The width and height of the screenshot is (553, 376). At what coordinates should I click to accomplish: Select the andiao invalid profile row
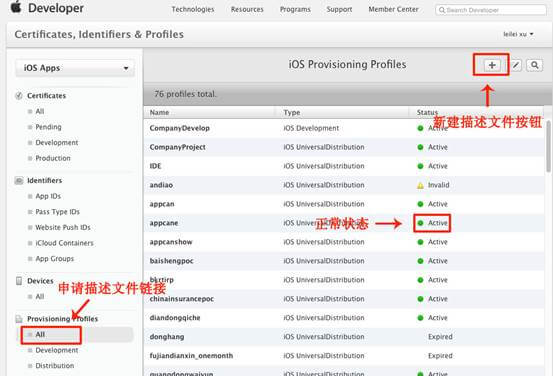point(344,185)
